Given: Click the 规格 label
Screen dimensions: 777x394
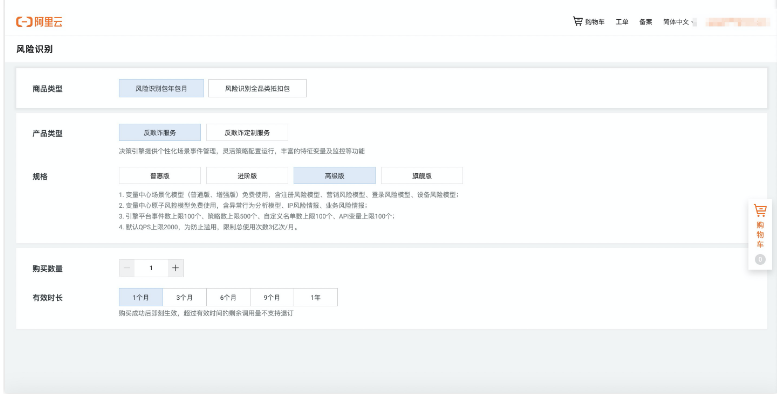Looking at the screenshot, I should pos(40,176).
